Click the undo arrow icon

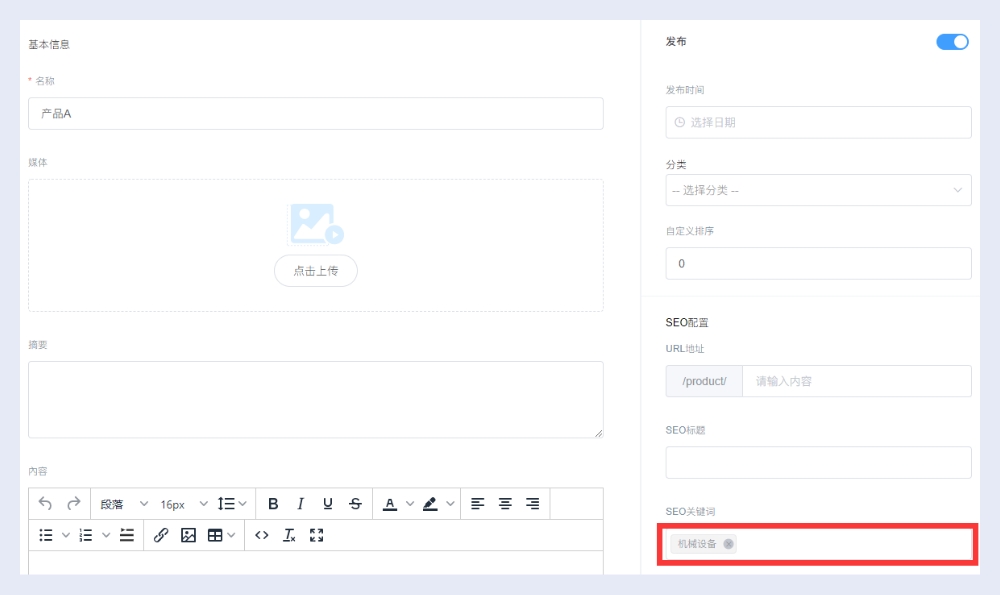[x=45, y=504]
